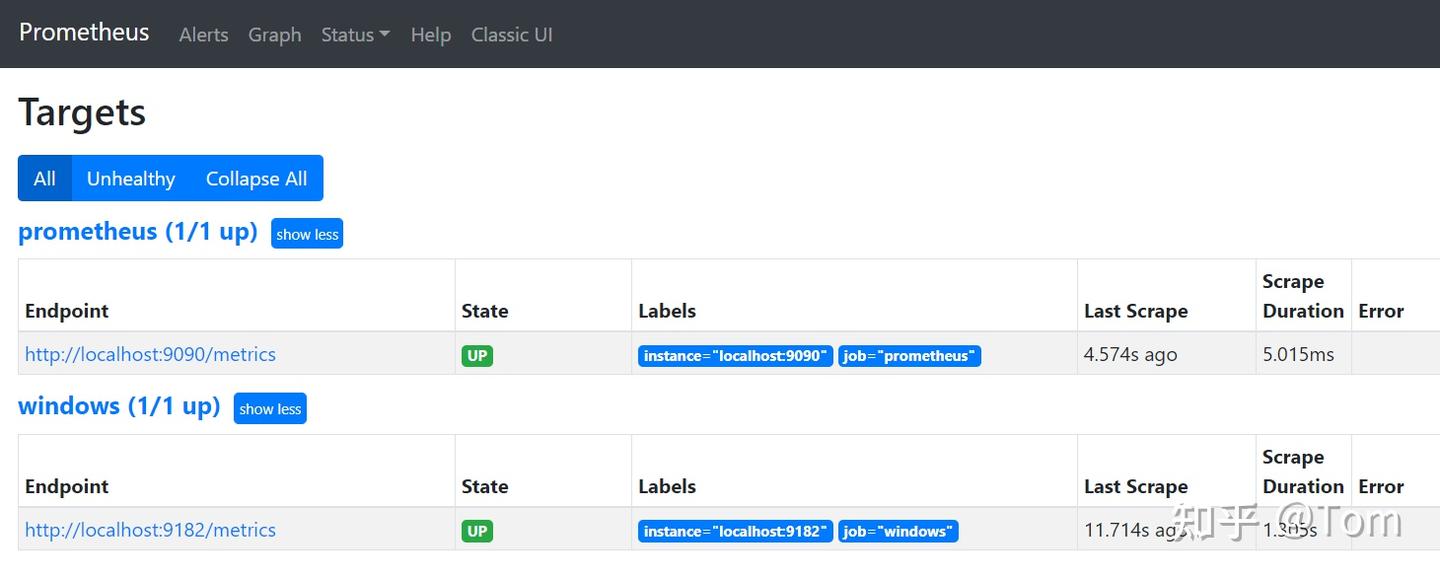Viewport: 1440px width, 579px height.
Task: Select the instance="localhost:9090" label badge
Action: click(x=735, y=355)
